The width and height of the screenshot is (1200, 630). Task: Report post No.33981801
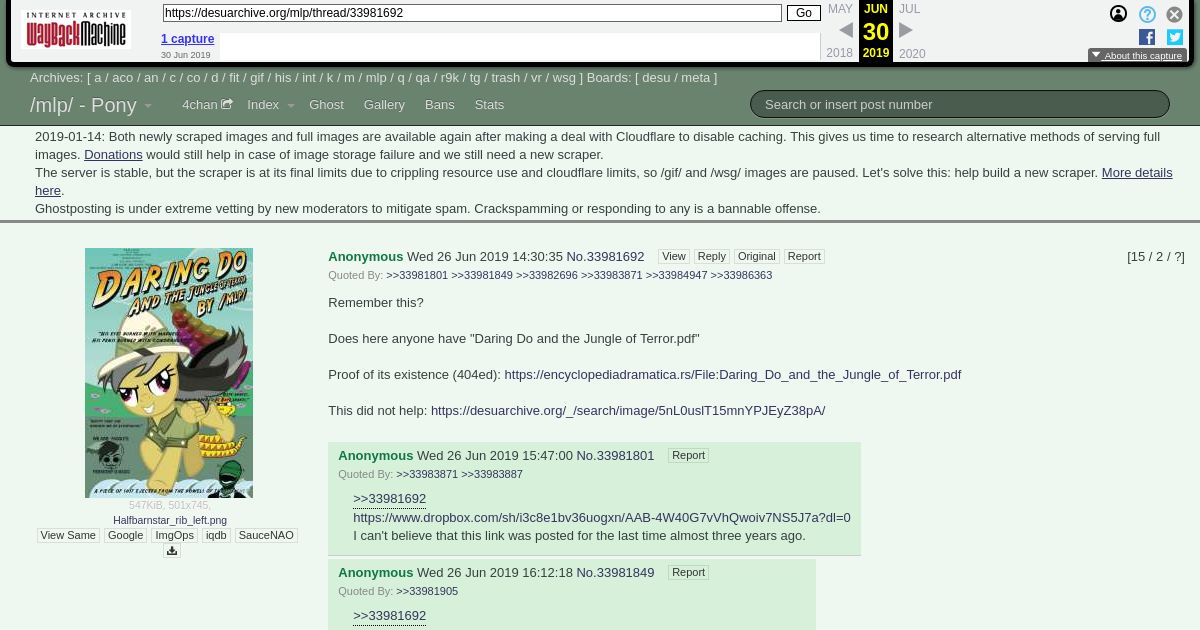(688, 455)
